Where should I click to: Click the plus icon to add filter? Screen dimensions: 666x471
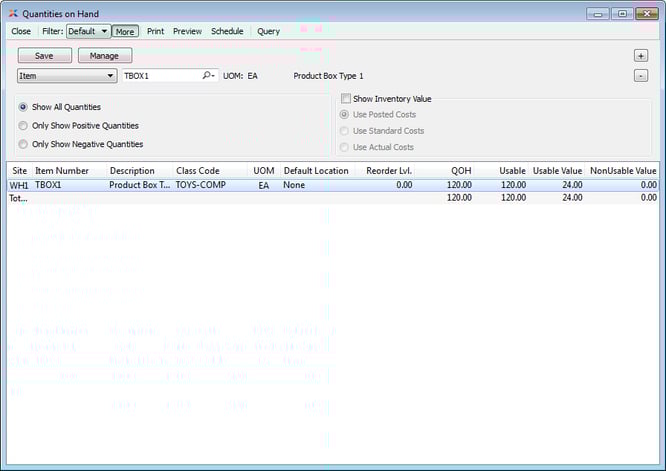641,56
